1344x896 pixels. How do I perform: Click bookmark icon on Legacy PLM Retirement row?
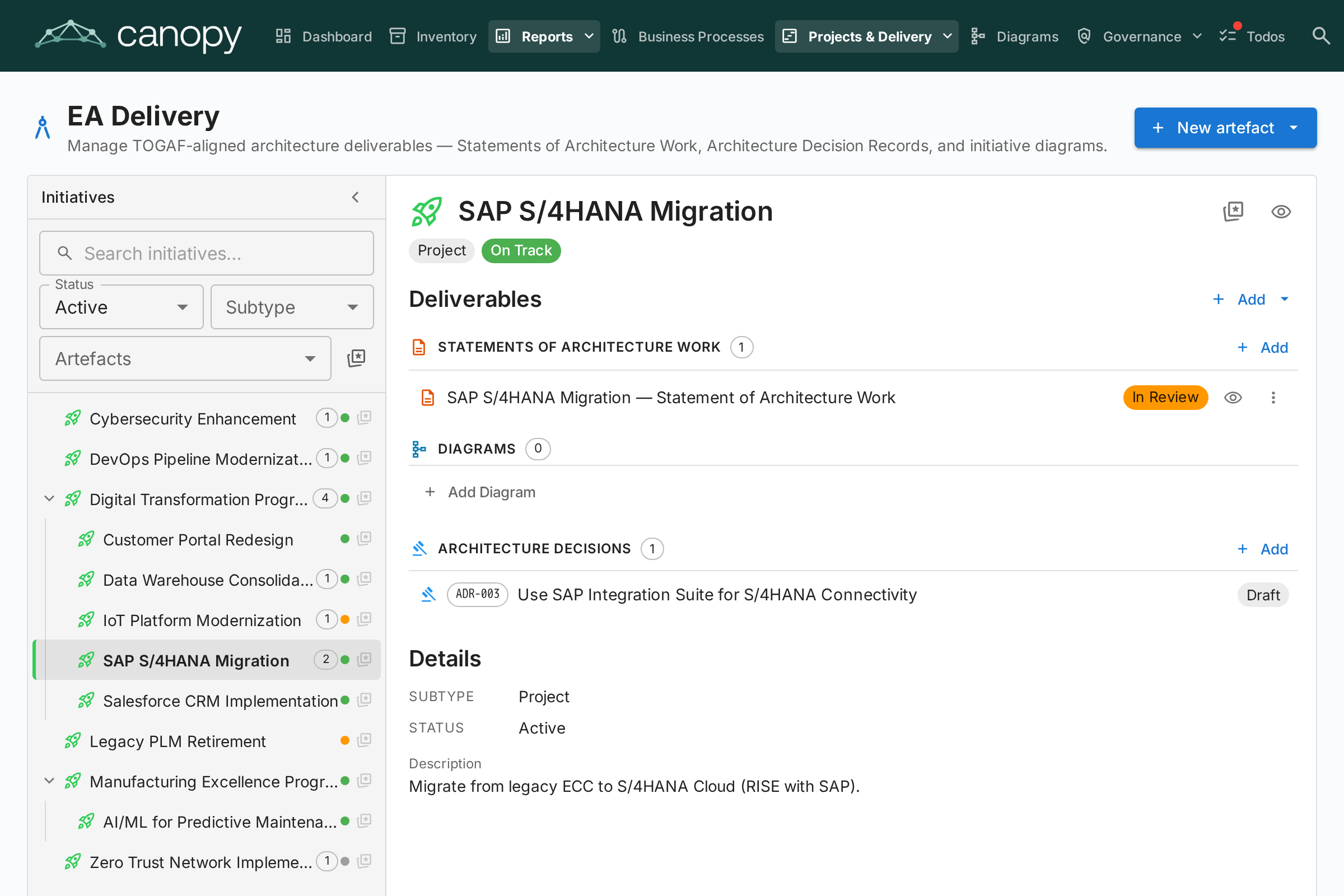pyautogui.click(x=365, y=740)
